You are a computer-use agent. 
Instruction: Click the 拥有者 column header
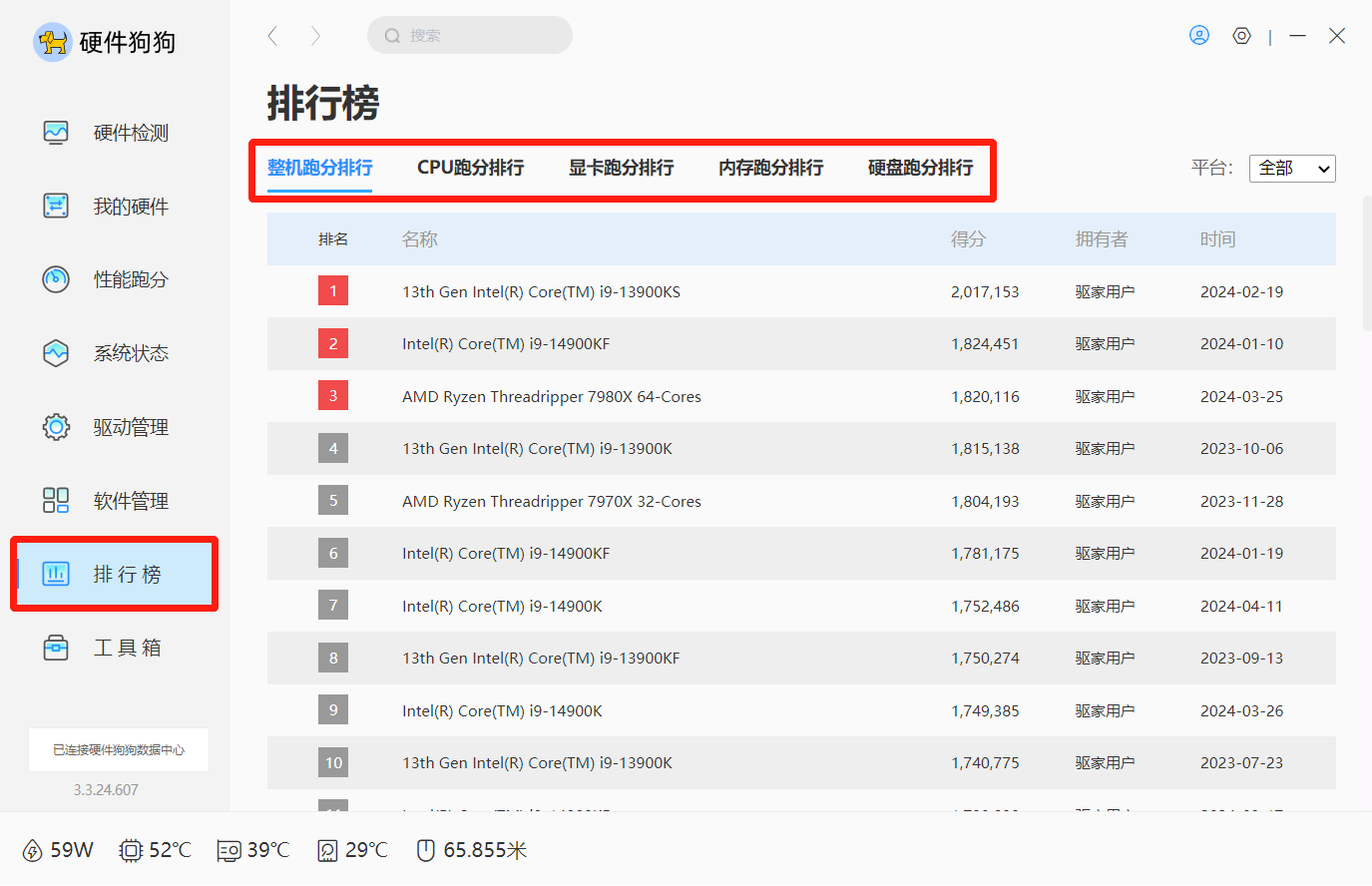point(1102,239)
